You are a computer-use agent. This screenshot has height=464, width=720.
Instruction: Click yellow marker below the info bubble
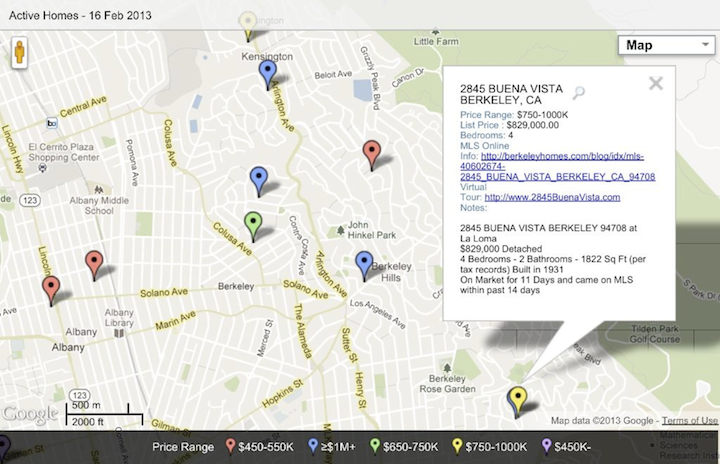click(517, 400)
